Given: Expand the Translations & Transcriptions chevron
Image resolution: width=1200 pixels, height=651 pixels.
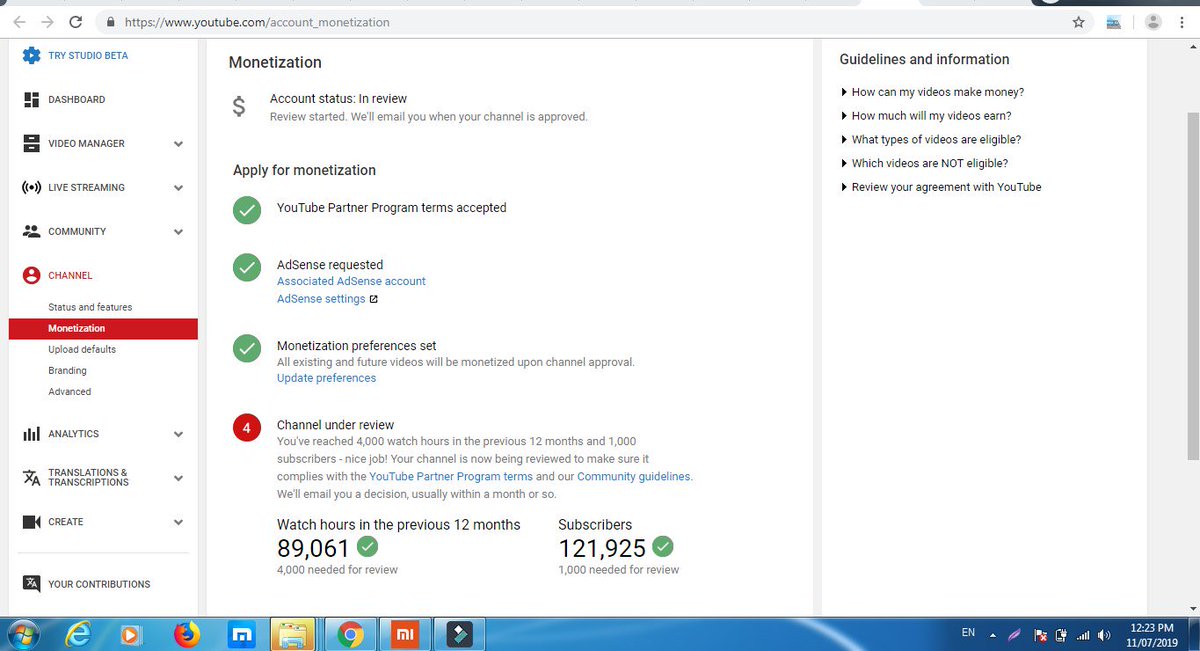Looking at the screenshot, I should pyautogui.click(x=178, y=478).
